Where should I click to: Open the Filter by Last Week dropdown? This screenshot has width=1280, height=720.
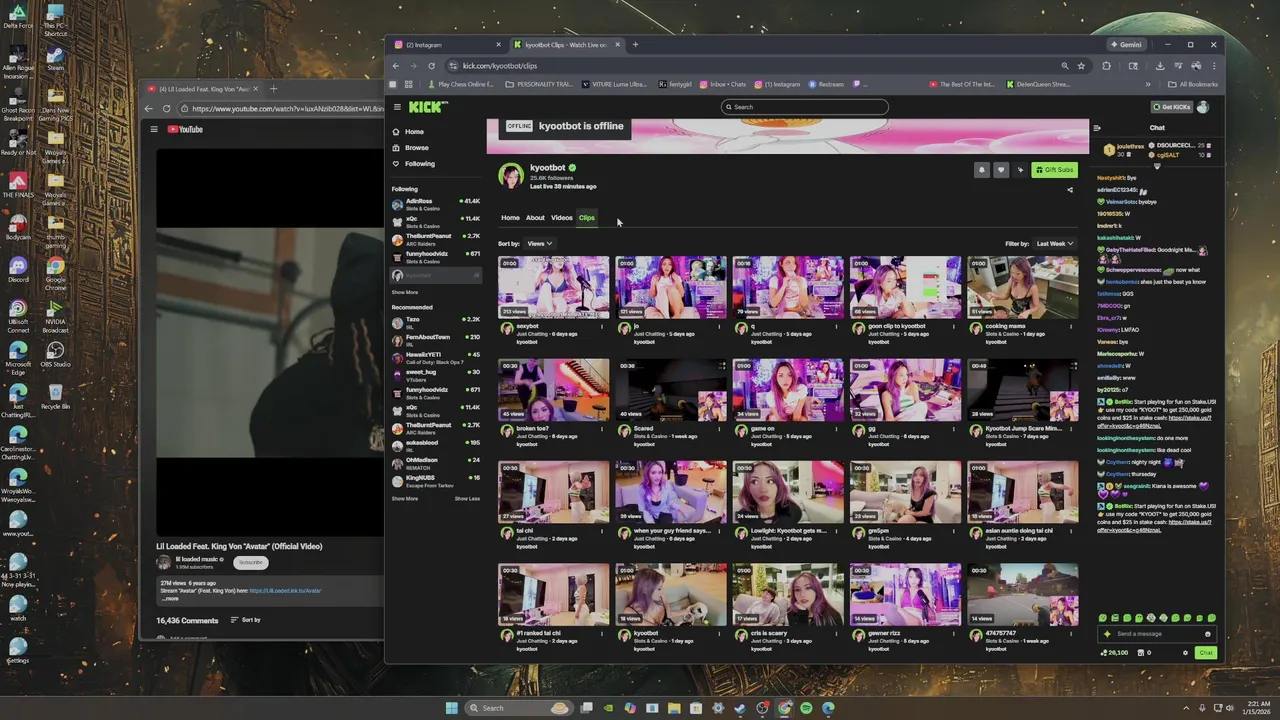(1055, 243)
